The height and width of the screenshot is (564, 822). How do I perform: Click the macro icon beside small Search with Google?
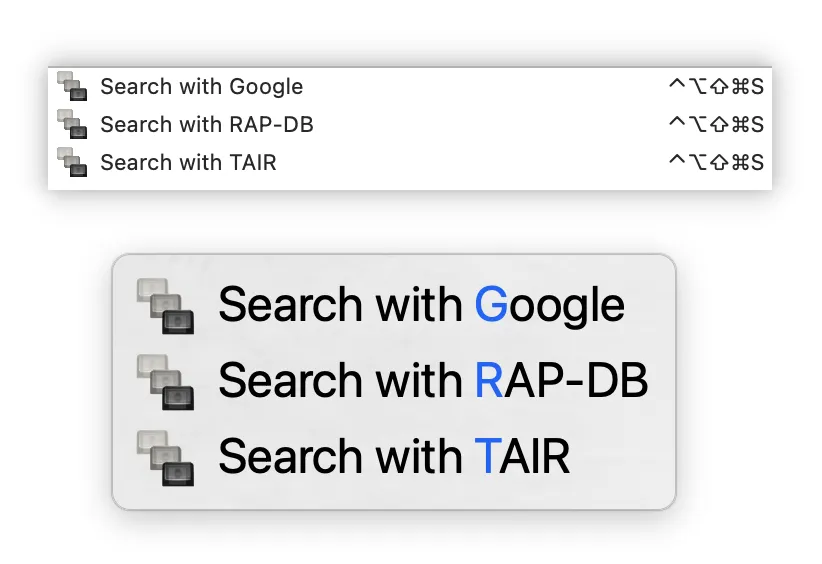[72, 86]
